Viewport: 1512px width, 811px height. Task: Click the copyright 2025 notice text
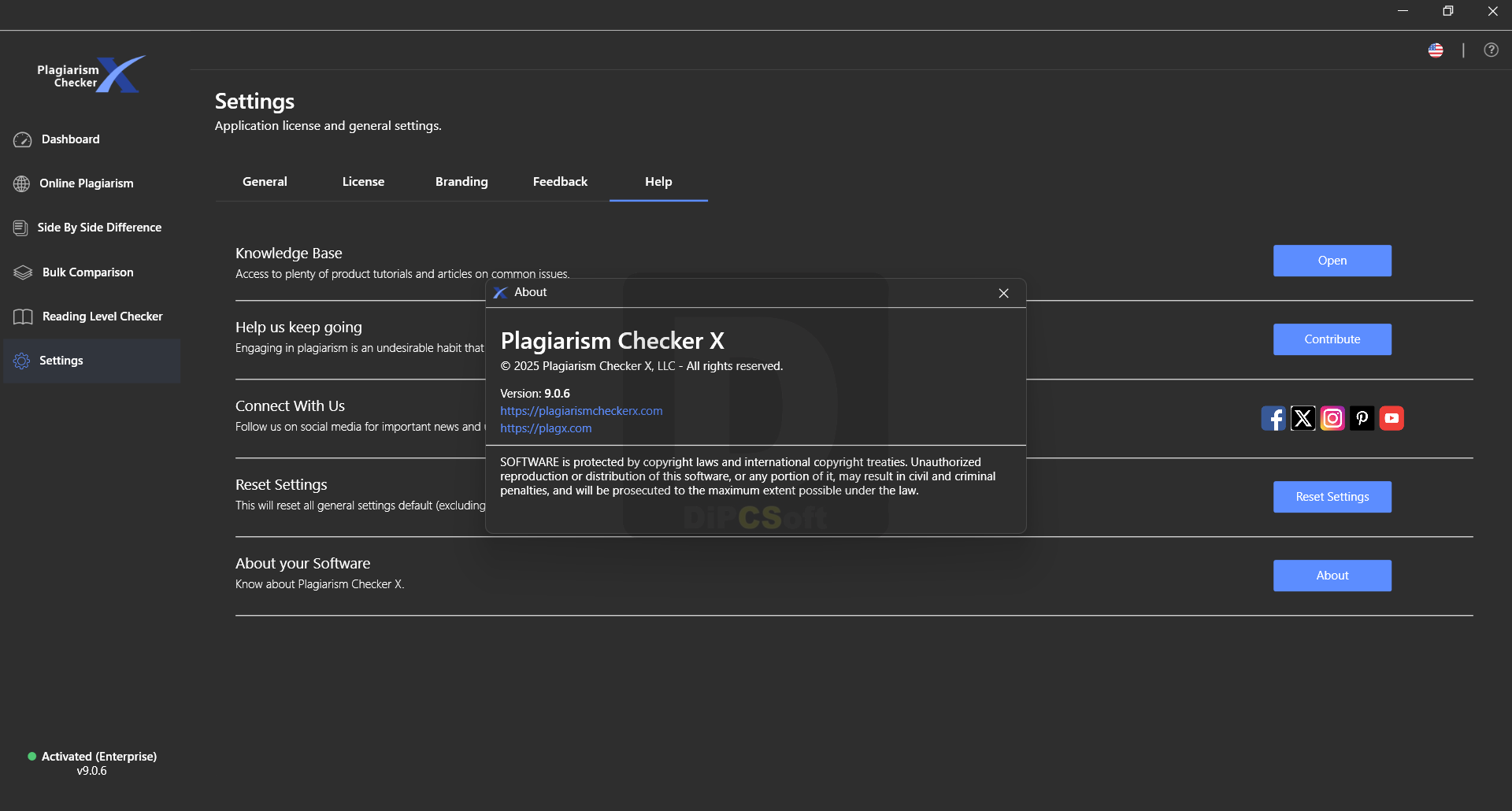click(x=641, y=366)
